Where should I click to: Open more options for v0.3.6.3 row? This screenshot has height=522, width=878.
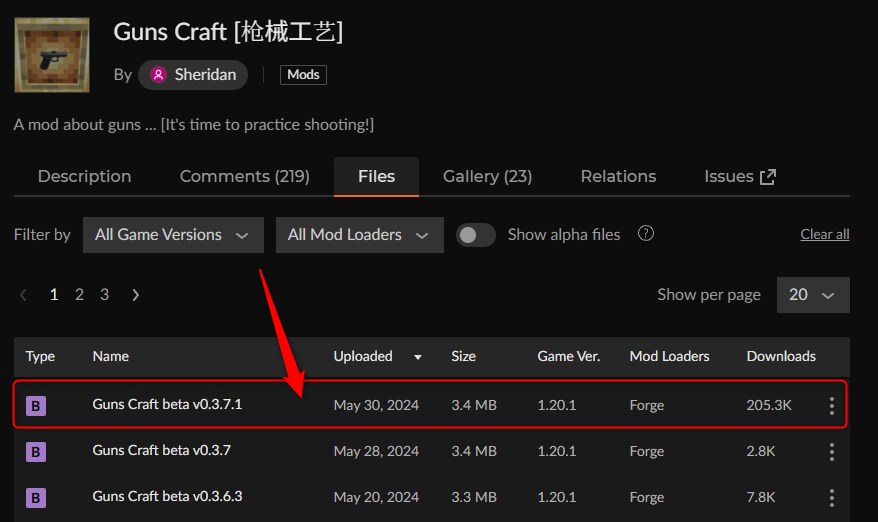(832, 497)
